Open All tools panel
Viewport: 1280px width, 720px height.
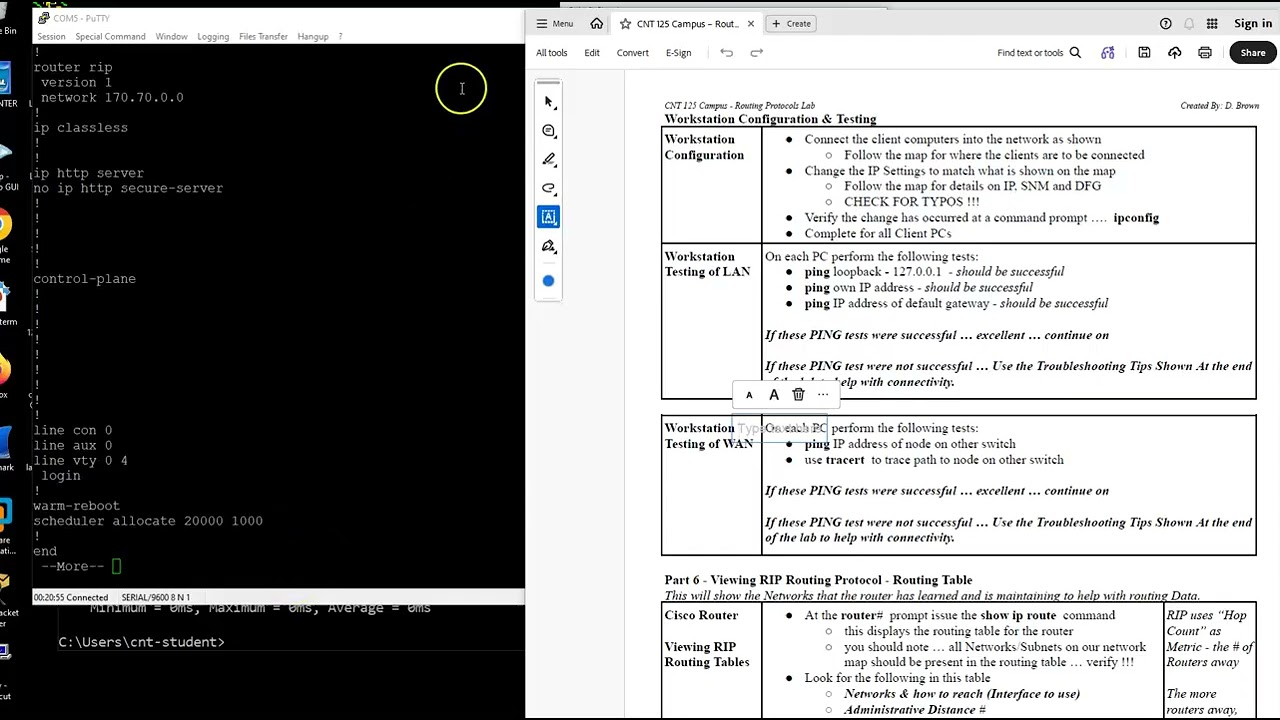pos(551,53)
